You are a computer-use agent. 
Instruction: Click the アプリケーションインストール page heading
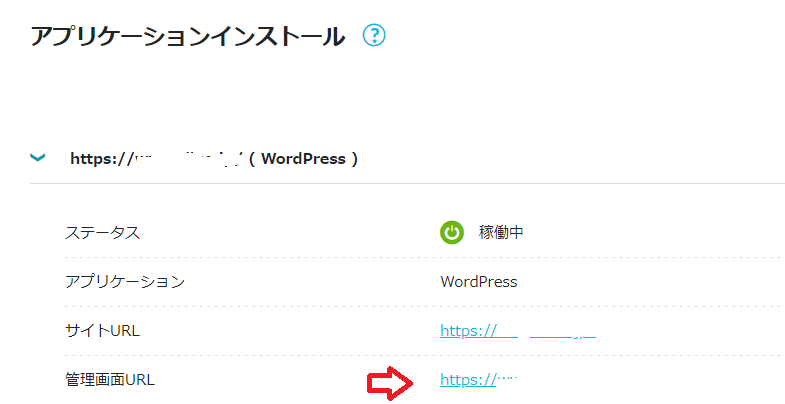188,37
